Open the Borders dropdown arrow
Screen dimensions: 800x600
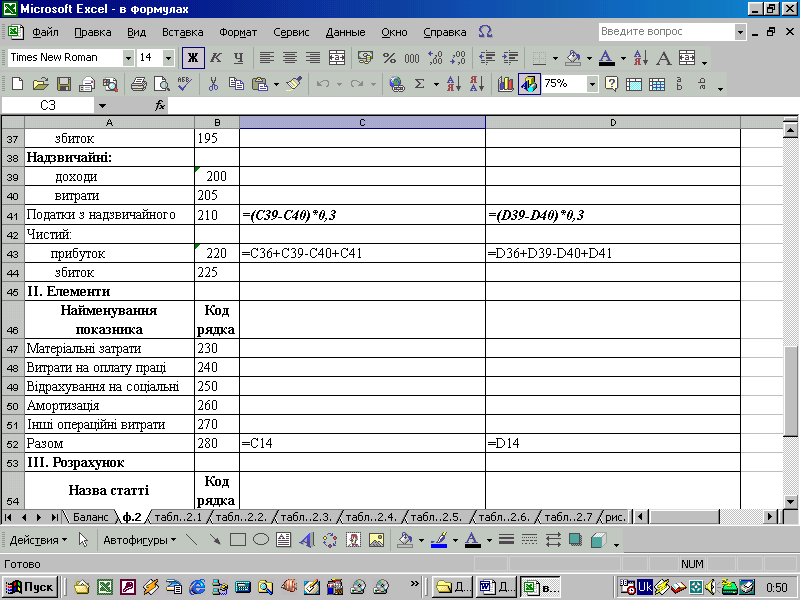coord(555,58)
